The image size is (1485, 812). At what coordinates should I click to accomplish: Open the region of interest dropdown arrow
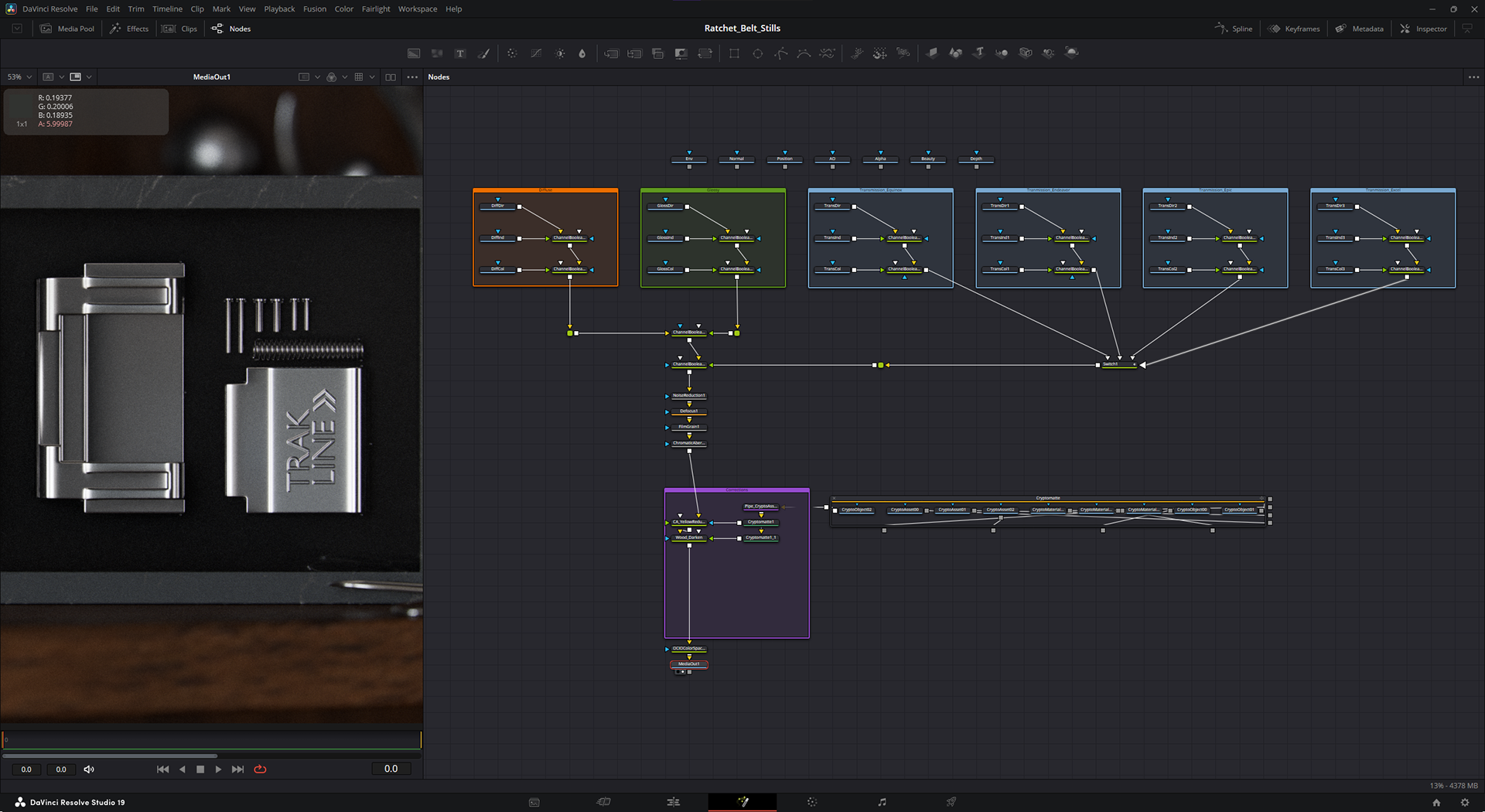[x=317, y=77]
